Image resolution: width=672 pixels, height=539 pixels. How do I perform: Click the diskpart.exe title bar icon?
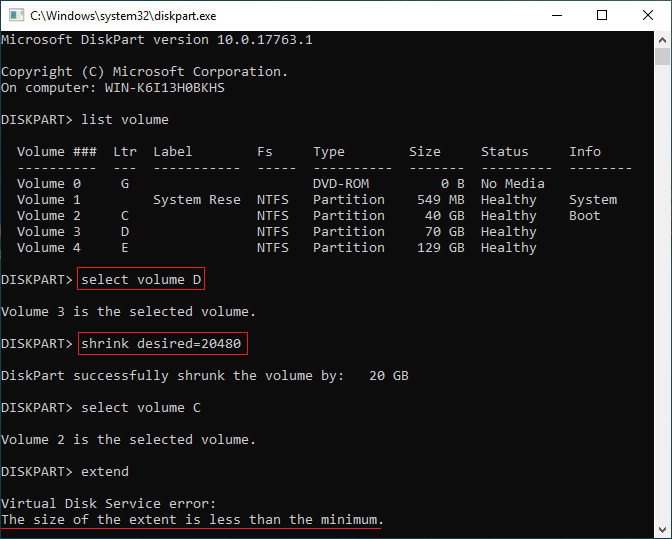pyautogui.click(x=14, y=15)
